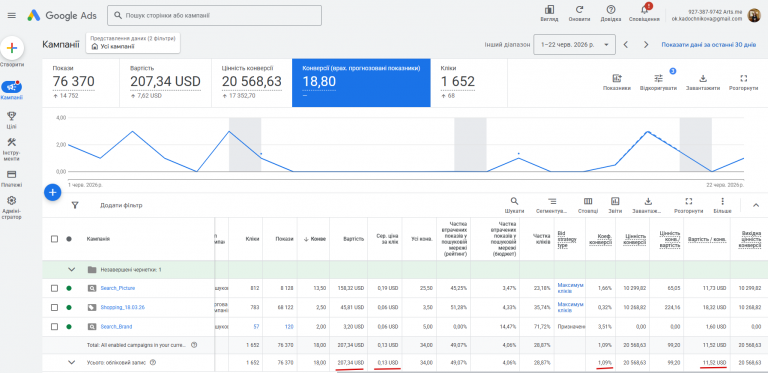Open Інструменти tools in the sidebar
Image resolution: width=768 pixels, height=373 pixels.
(x=12, y=149)
